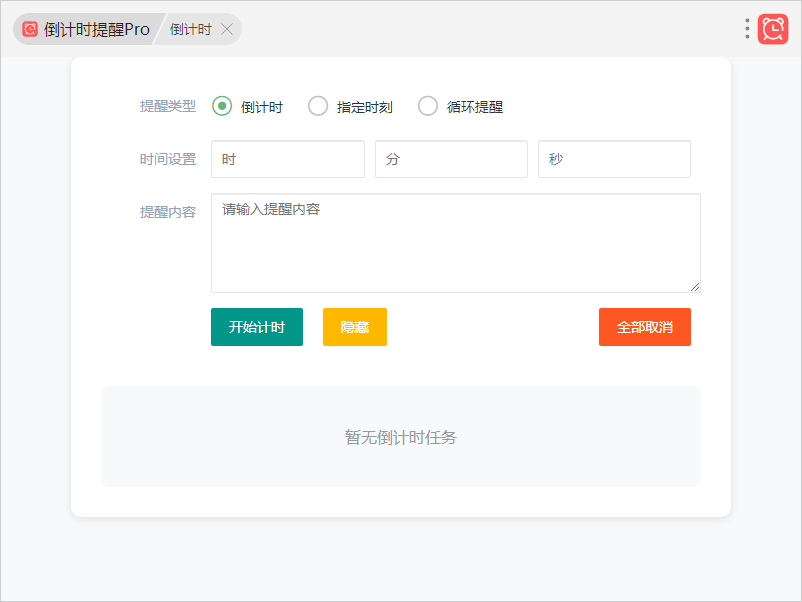The width and height of the screenshot is (802, 602).
Task: Focus the 时 hours input field
Action: (x=288, y=159)
